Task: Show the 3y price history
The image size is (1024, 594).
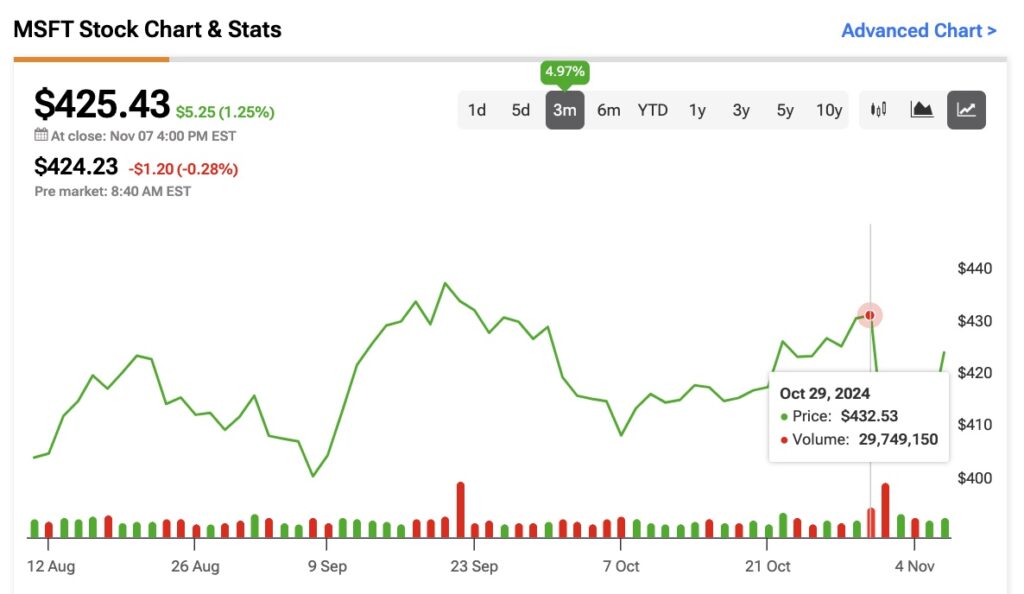Action: (x=741, y=110)
